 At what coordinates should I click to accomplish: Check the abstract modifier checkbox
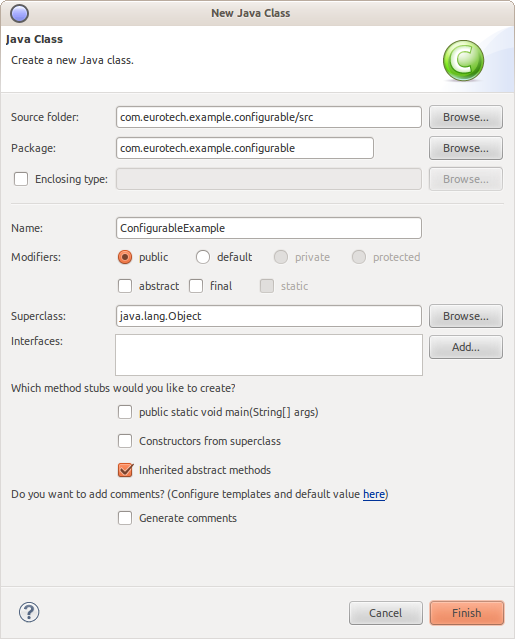pos(125,286)
